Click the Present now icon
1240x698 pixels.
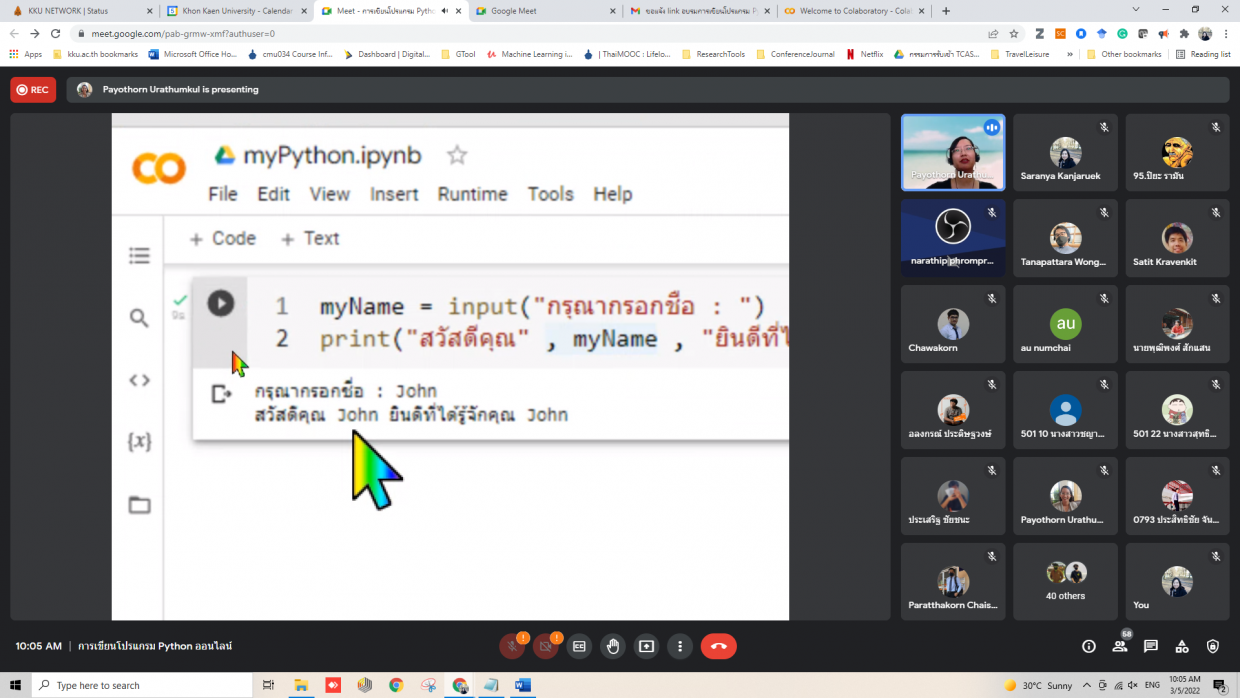[x=646, y=646]
